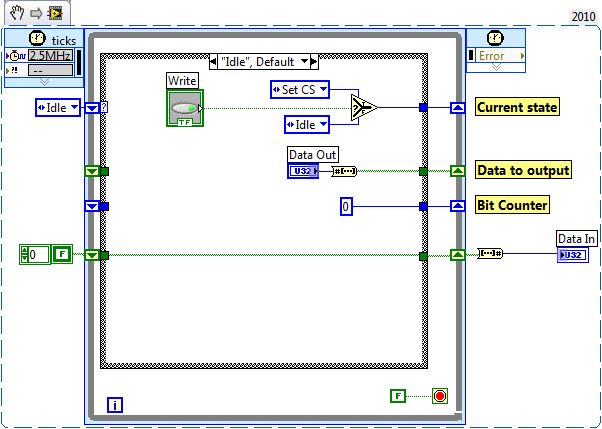
Task: Select the hand scroll tool icon
Action: click(17, 13)
